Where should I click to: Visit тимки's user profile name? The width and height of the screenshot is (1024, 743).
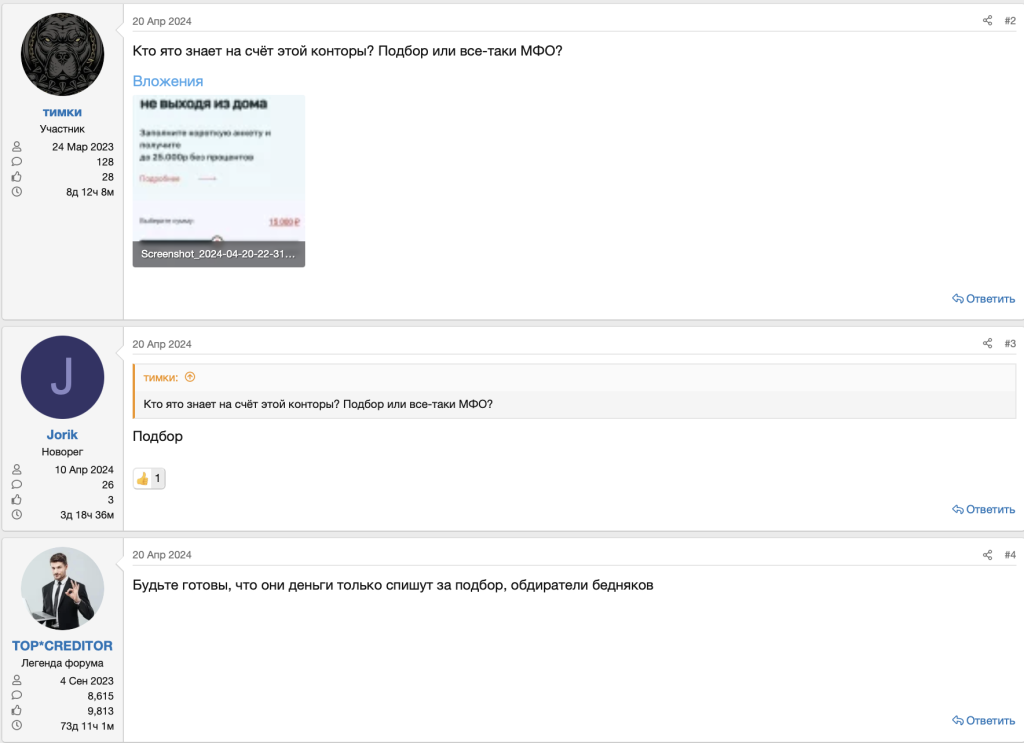[x=62, y=112]
